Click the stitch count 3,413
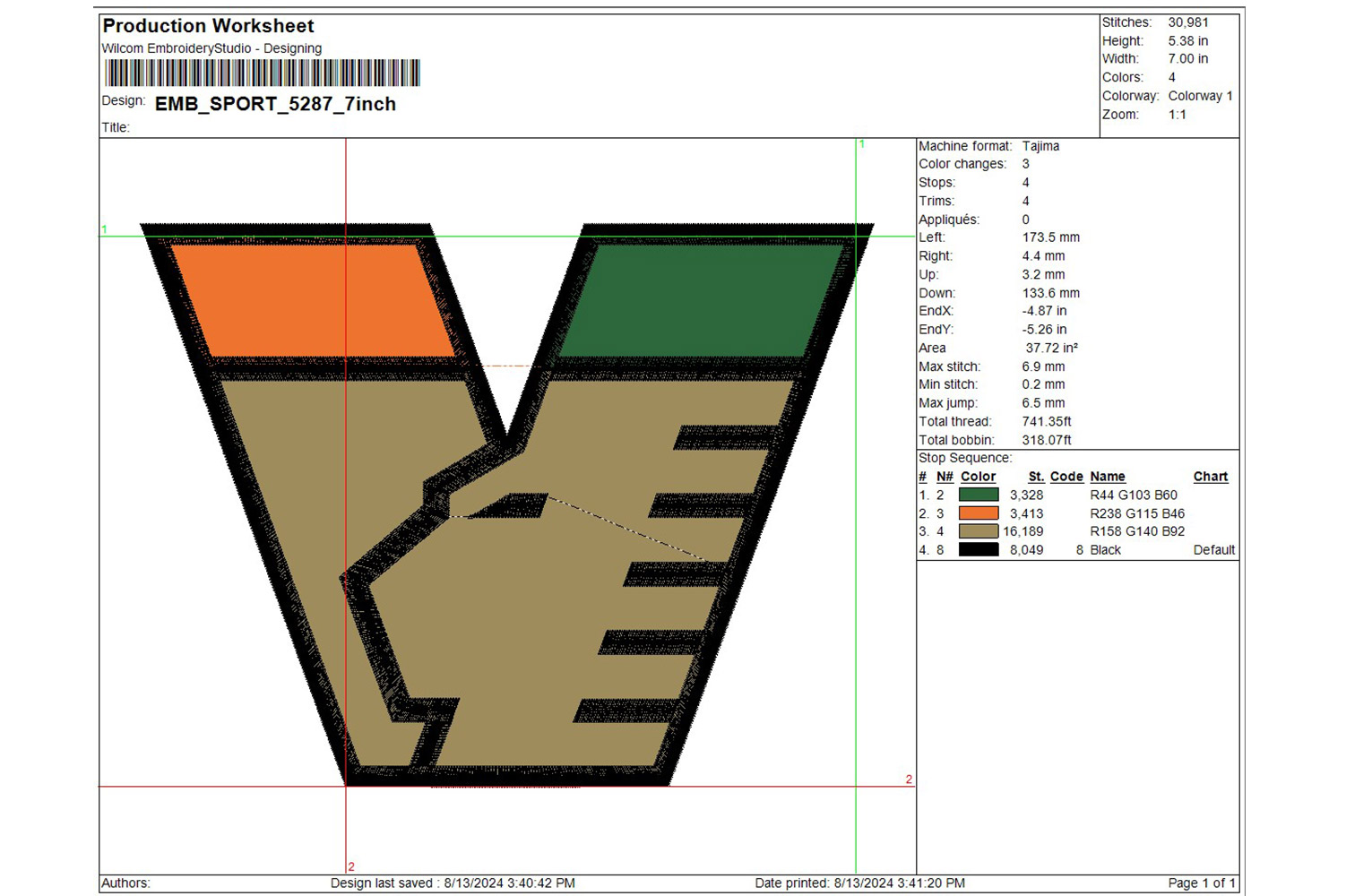This screenshot has width=1346, height=896. tap(1026, 513)
